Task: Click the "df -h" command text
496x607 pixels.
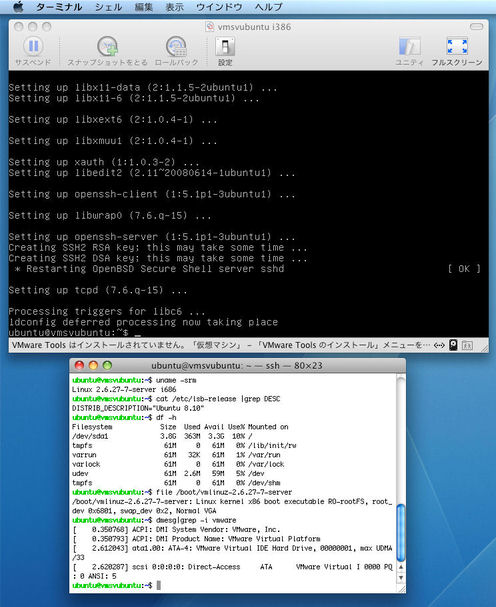Action: (166, 417)
